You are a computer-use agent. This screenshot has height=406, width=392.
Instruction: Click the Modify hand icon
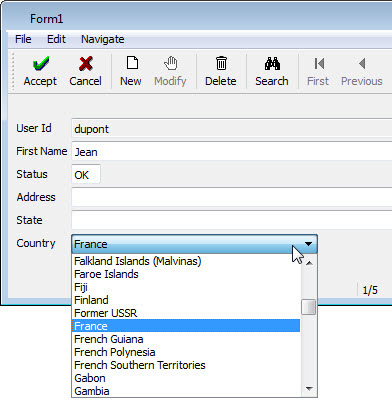click(171, 63)
